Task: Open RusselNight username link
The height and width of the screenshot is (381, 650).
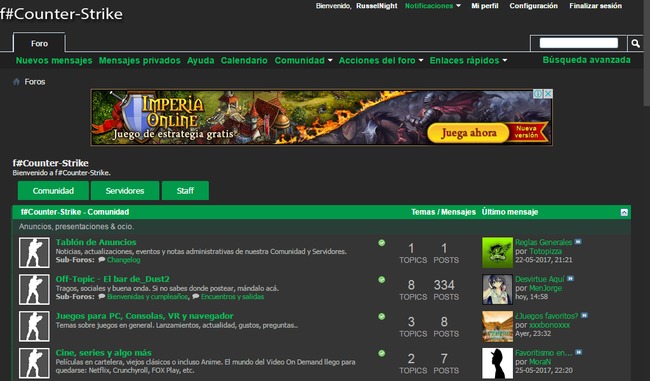Action: pyautogui.click(x=376, y=6)
